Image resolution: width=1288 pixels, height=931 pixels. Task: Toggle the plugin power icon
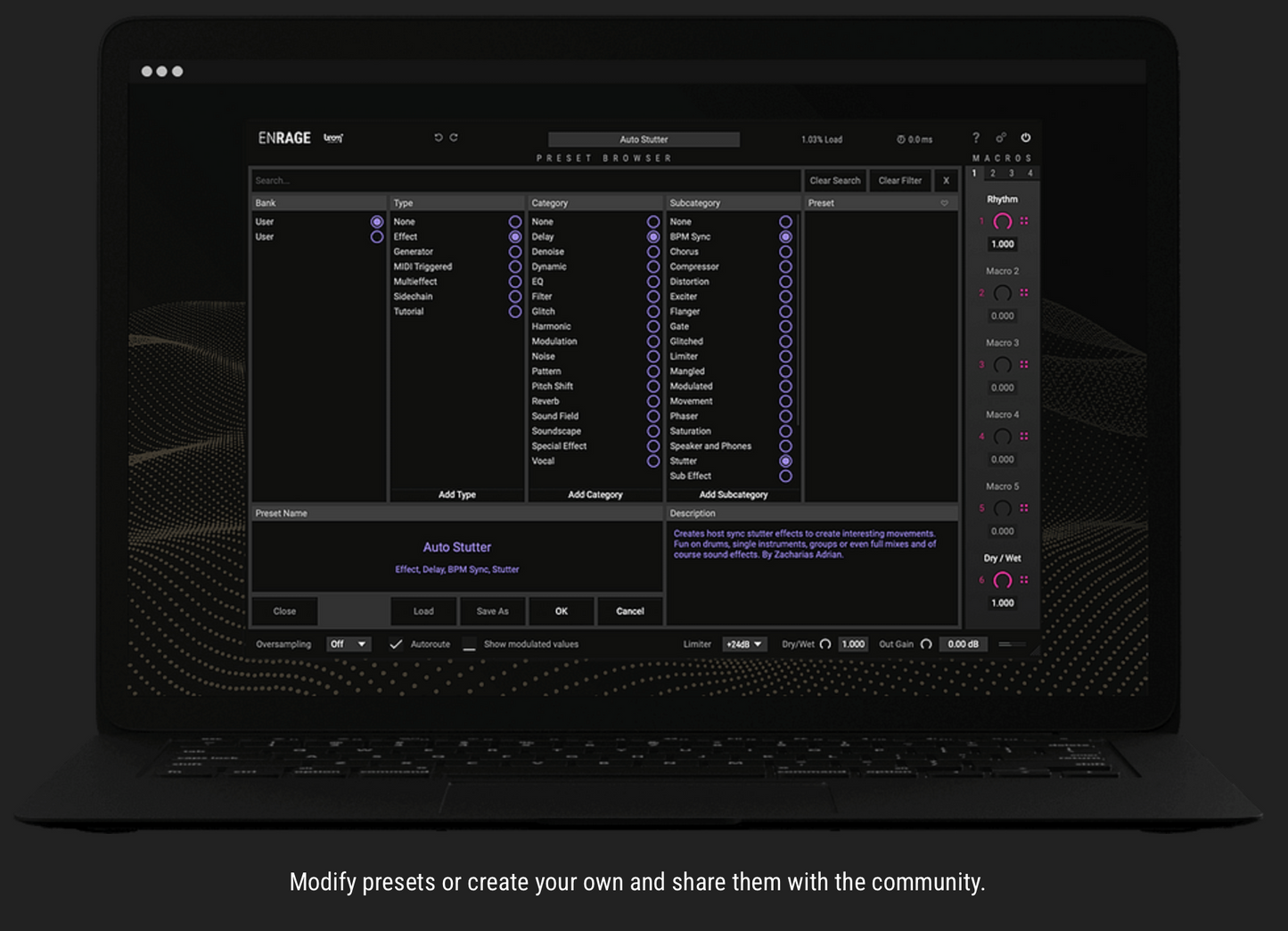(1026, 138)
